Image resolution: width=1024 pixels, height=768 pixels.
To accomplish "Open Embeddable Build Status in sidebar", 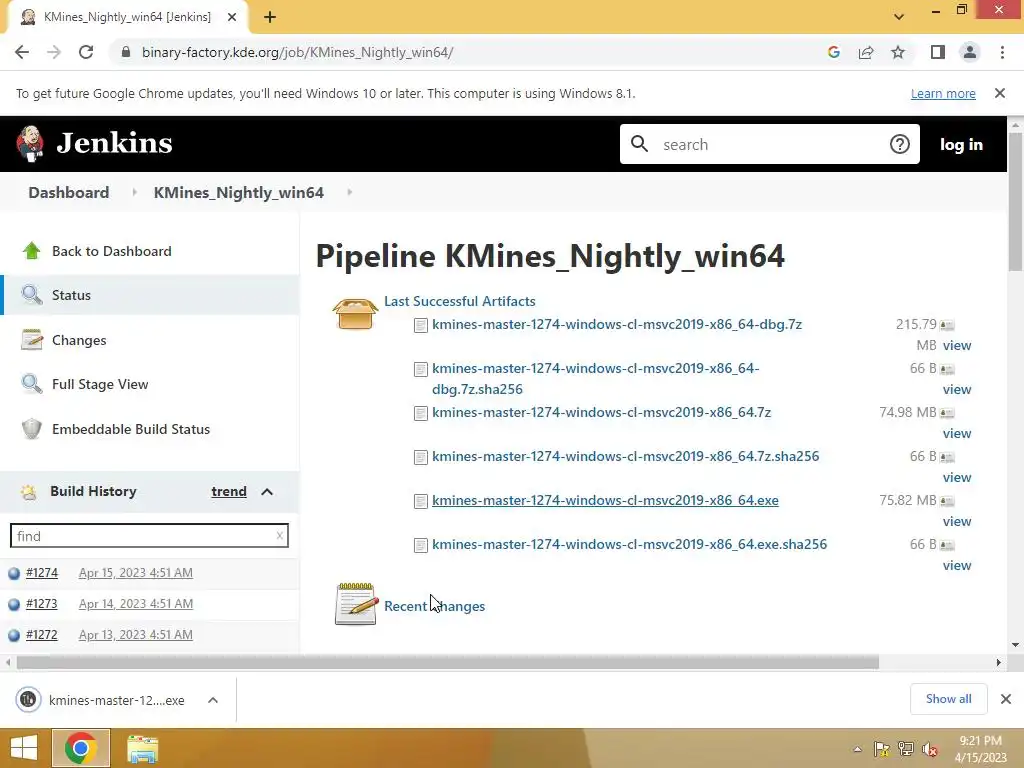I will [131, 429].
